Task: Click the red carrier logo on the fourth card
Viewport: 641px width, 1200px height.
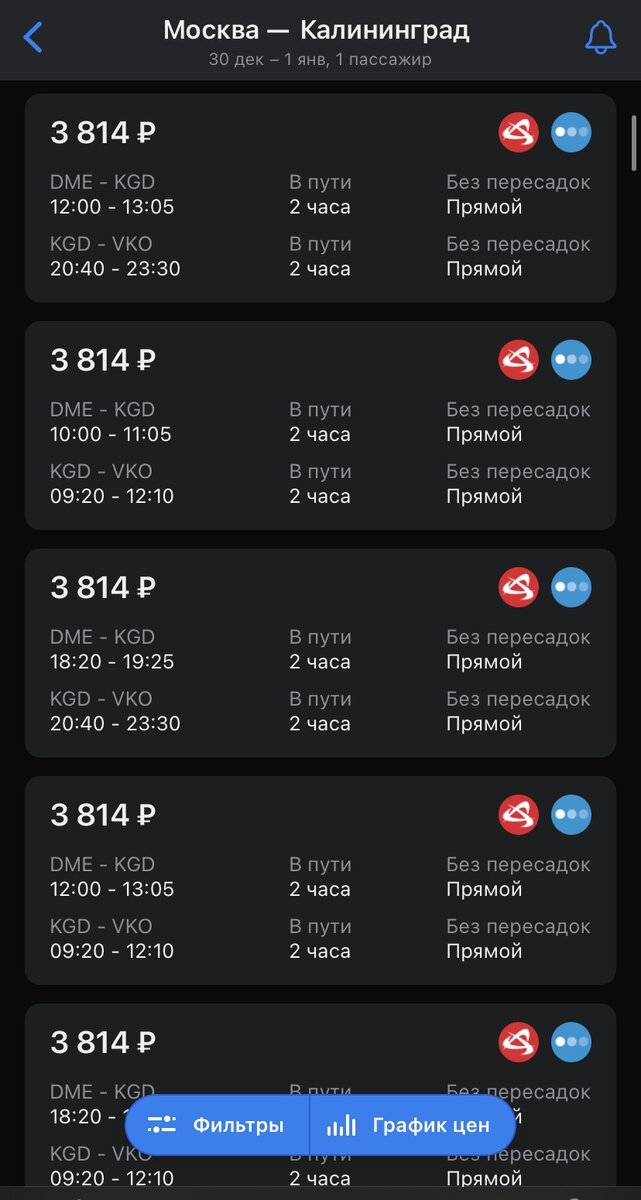Action: pyautogui.click(x=518, y=814)
